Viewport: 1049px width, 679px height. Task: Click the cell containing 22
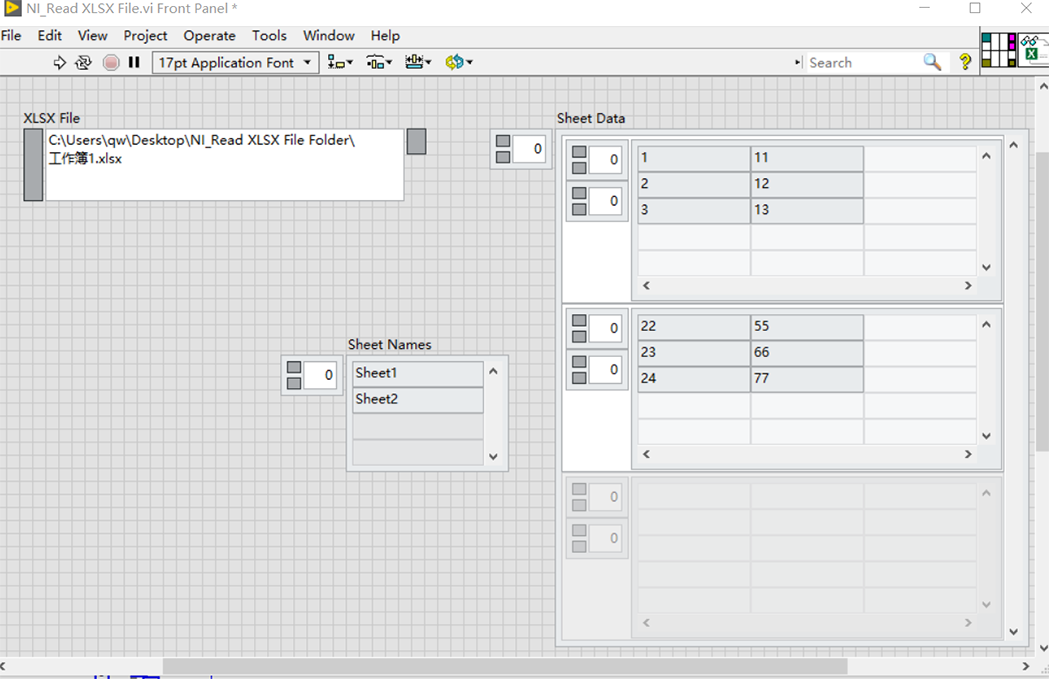[694, 326]
